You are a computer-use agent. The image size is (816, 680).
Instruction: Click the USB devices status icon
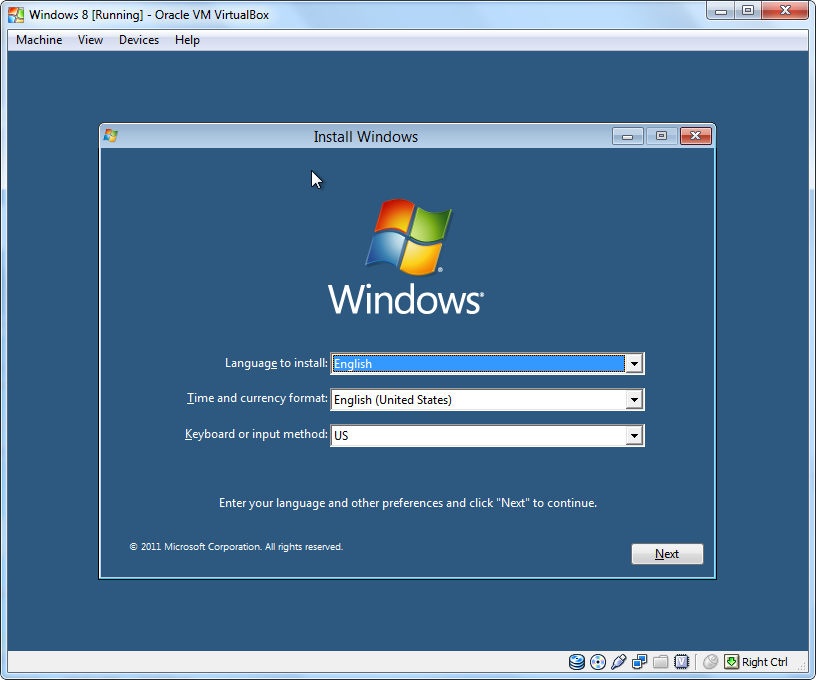(619, 662)
